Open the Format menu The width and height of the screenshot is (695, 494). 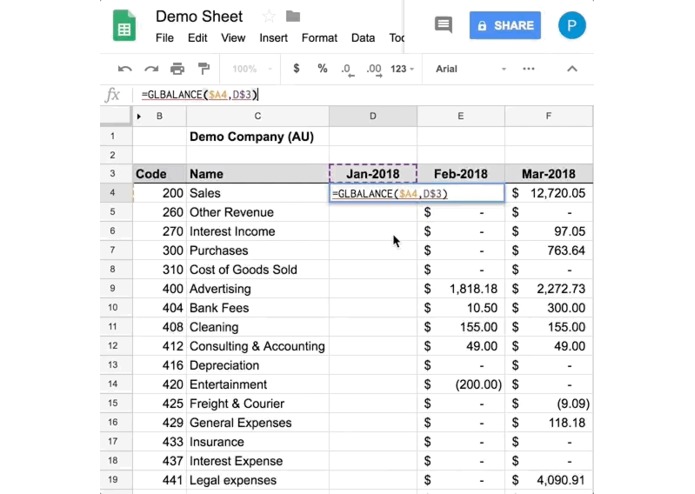[319, 38]
